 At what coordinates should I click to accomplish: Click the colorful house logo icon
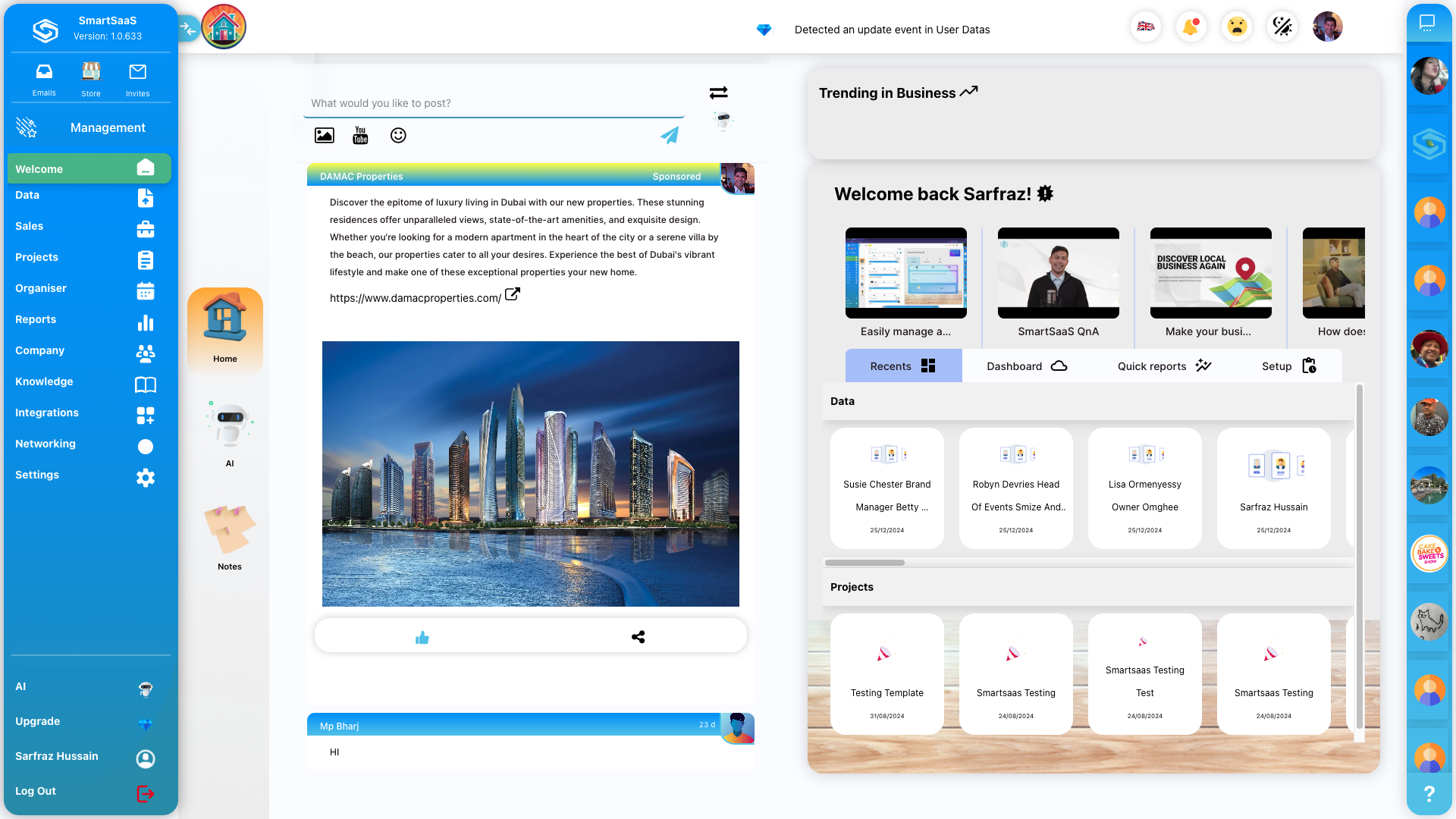(223, 27)
